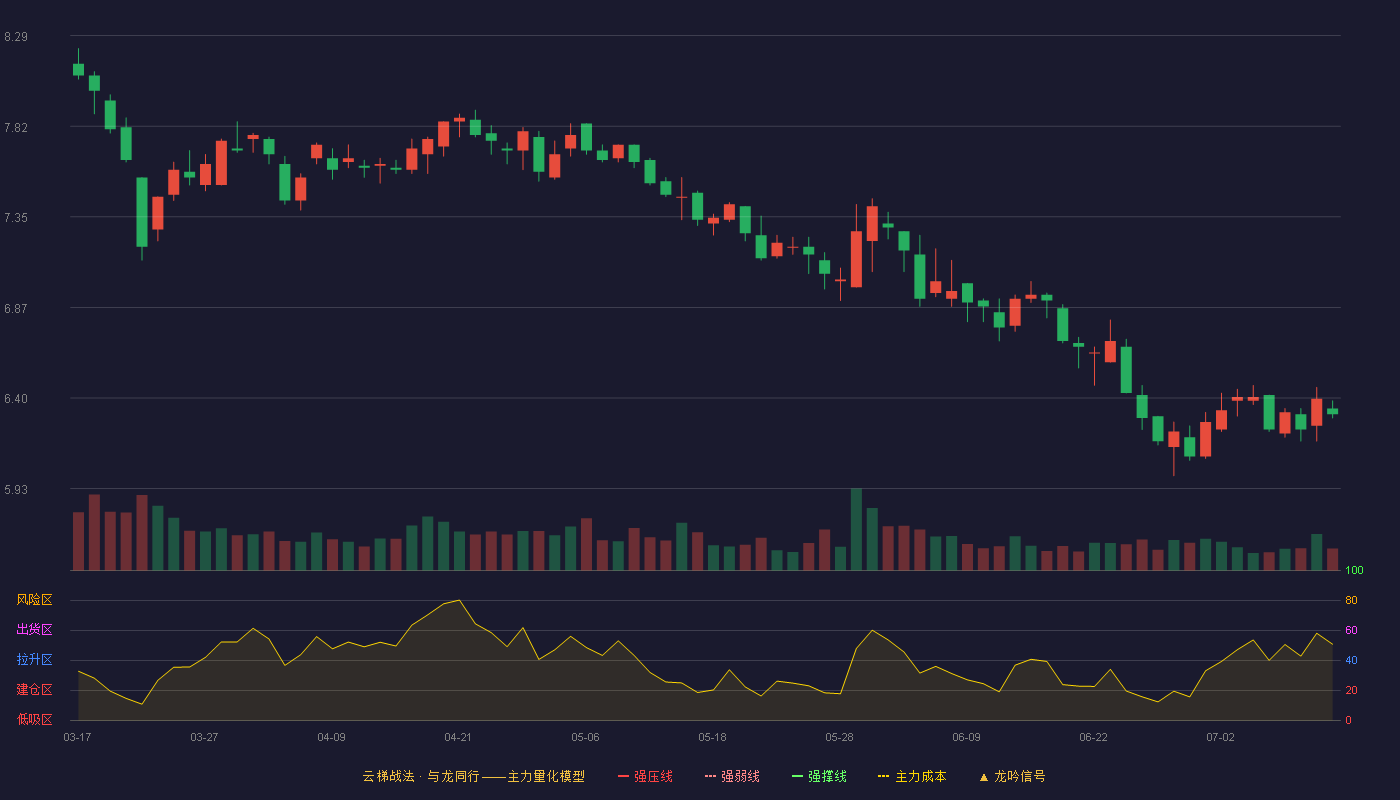Click the 8.29 price axis label
The height and width of the screenshot is (800, 1400).
[16, 37]
